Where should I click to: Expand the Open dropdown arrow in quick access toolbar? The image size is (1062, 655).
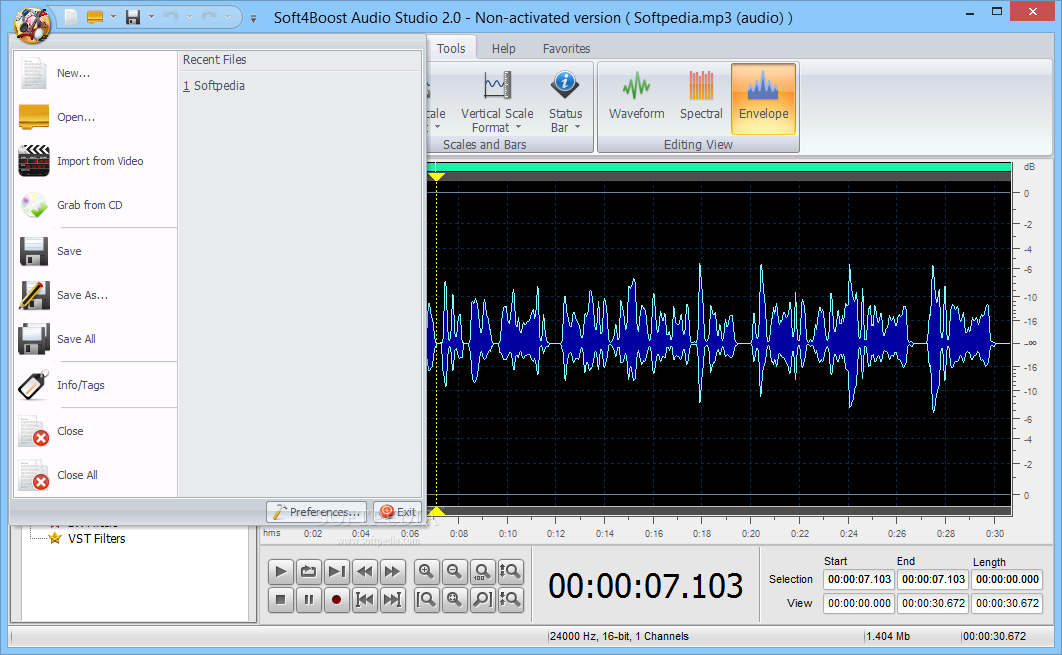pyautogui.click(x=113, y=17)
